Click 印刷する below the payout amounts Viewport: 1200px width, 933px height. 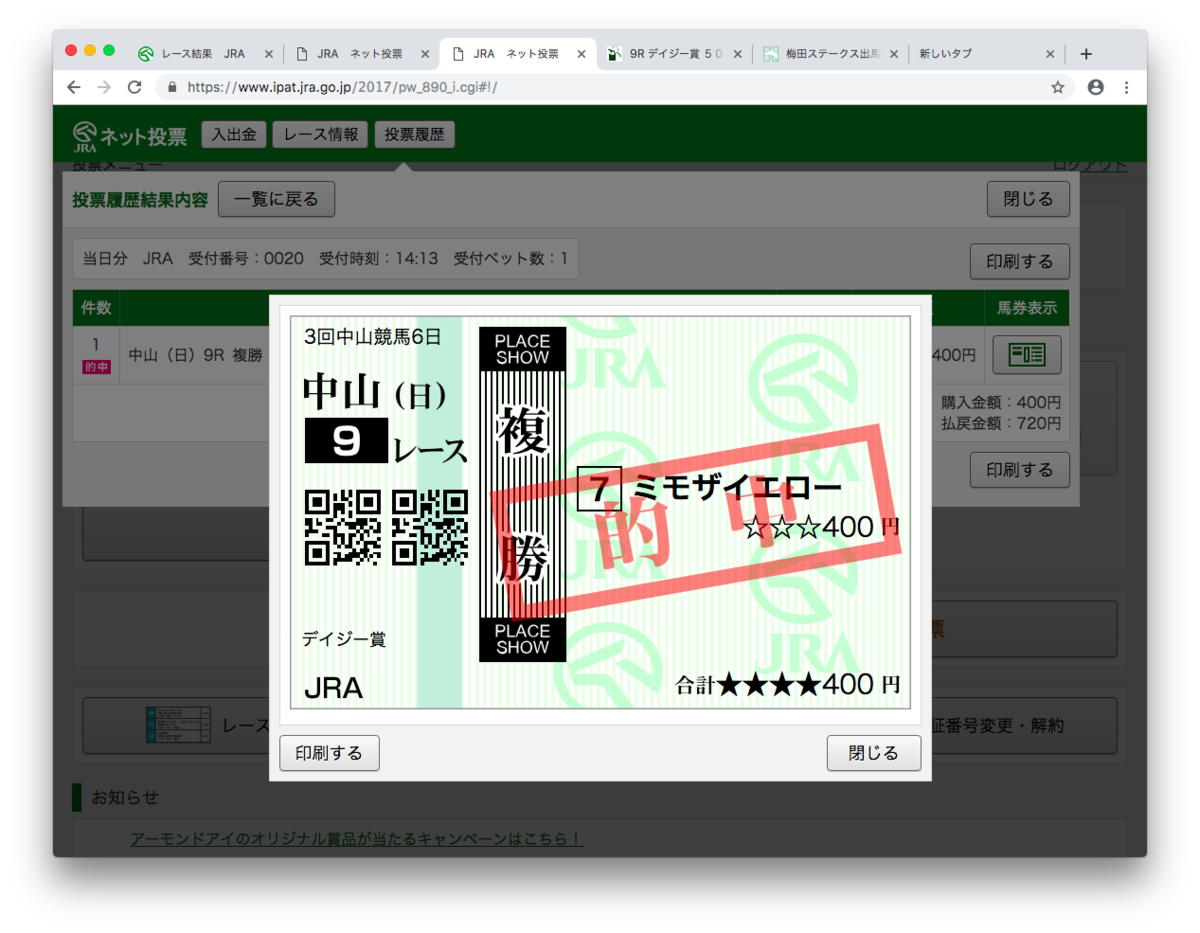click(x=1020, y=470)
